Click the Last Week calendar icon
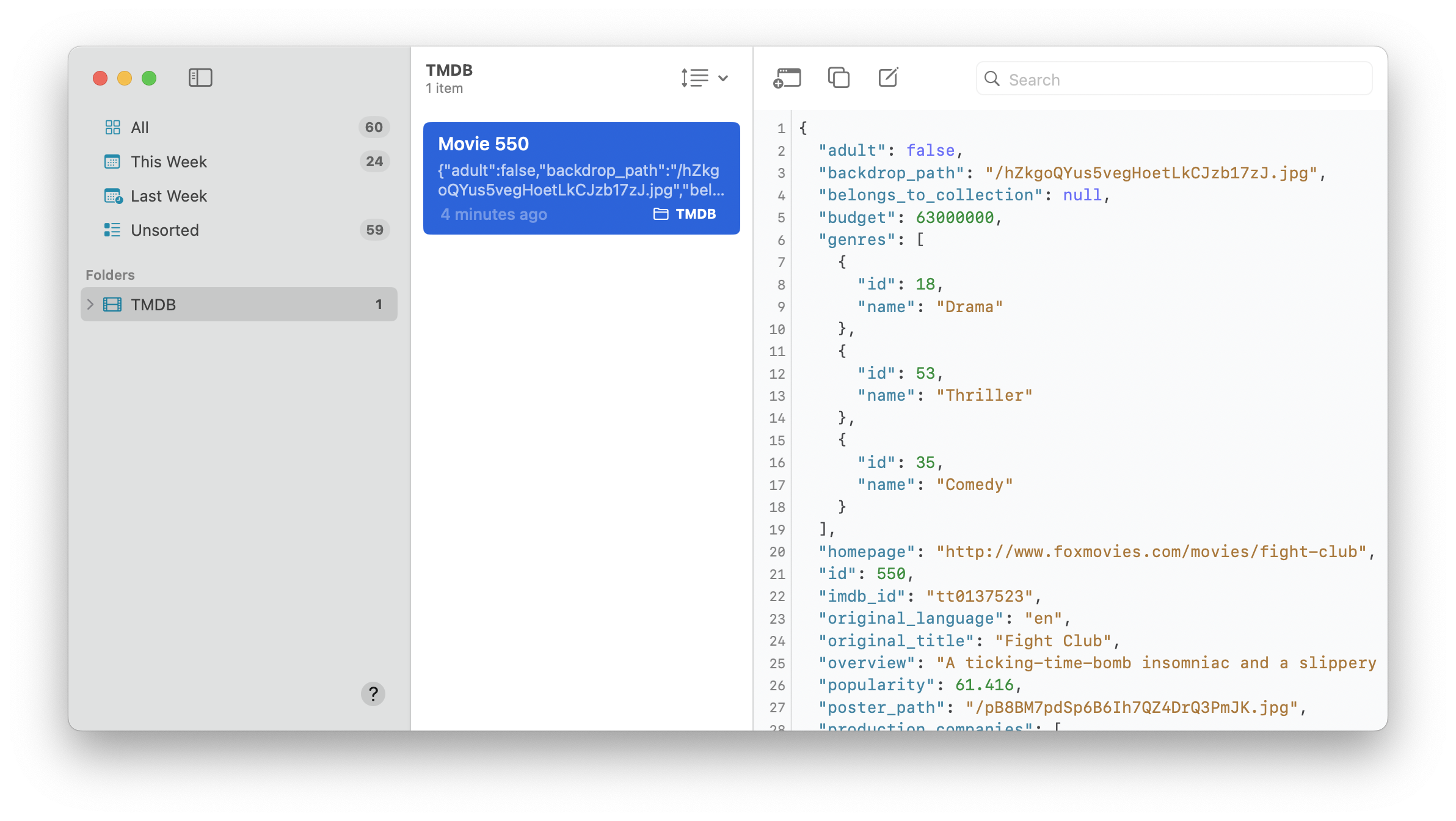The width and height of the screenshot is (1456, 821). tap(113, 196)
